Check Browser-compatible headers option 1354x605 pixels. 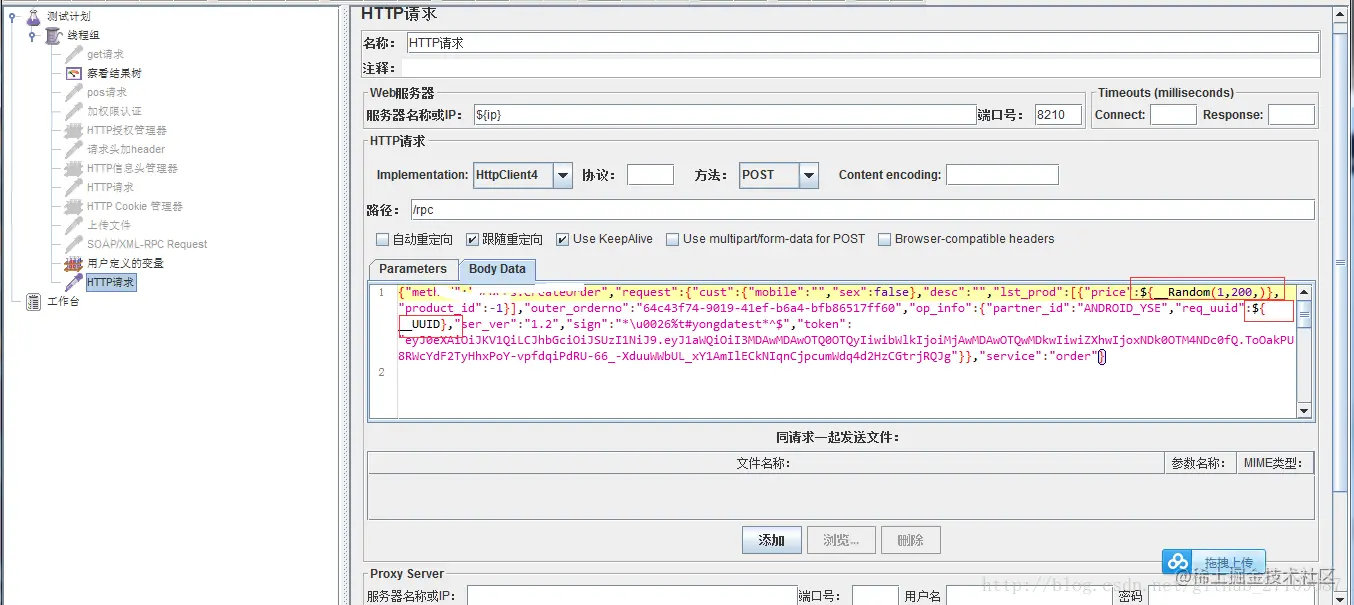point(884,239)
